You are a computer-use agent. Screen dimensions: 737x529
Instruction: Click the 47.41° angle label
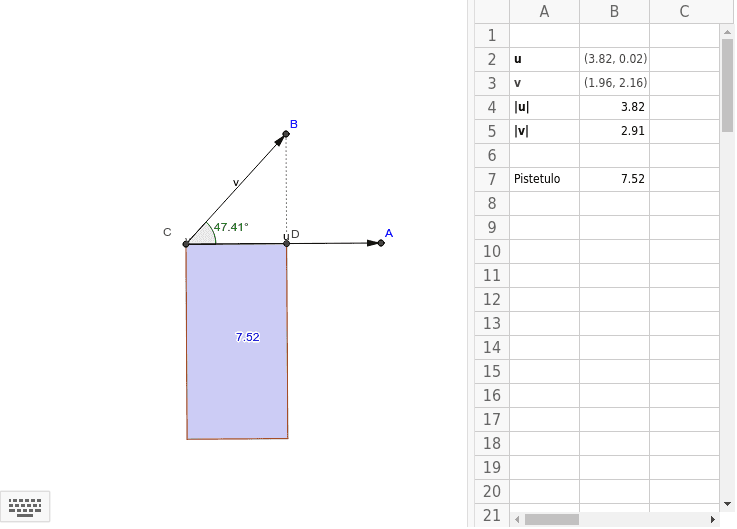point(231,227)
